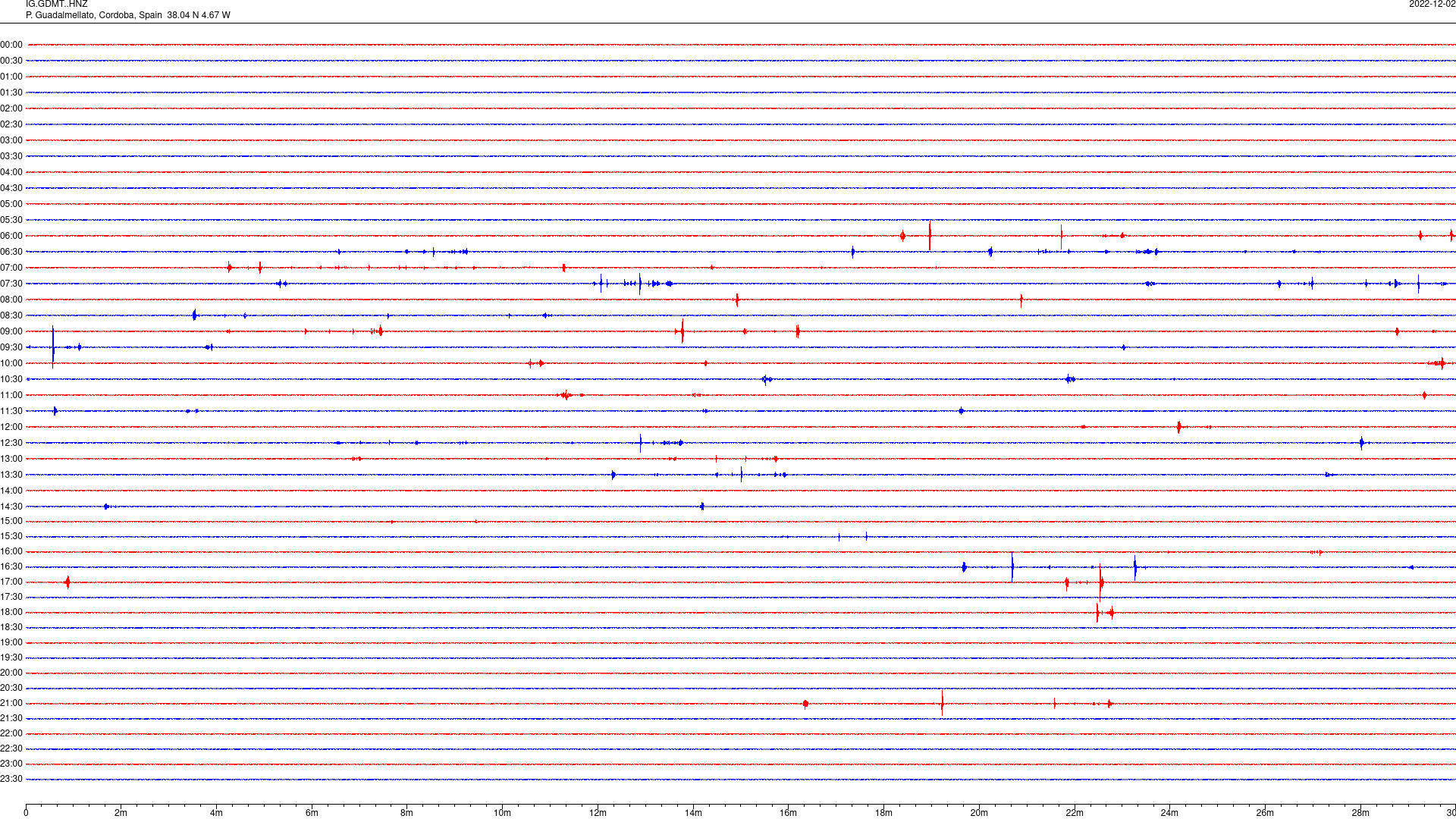Select the 04:00 time row label

pos(11,172)
